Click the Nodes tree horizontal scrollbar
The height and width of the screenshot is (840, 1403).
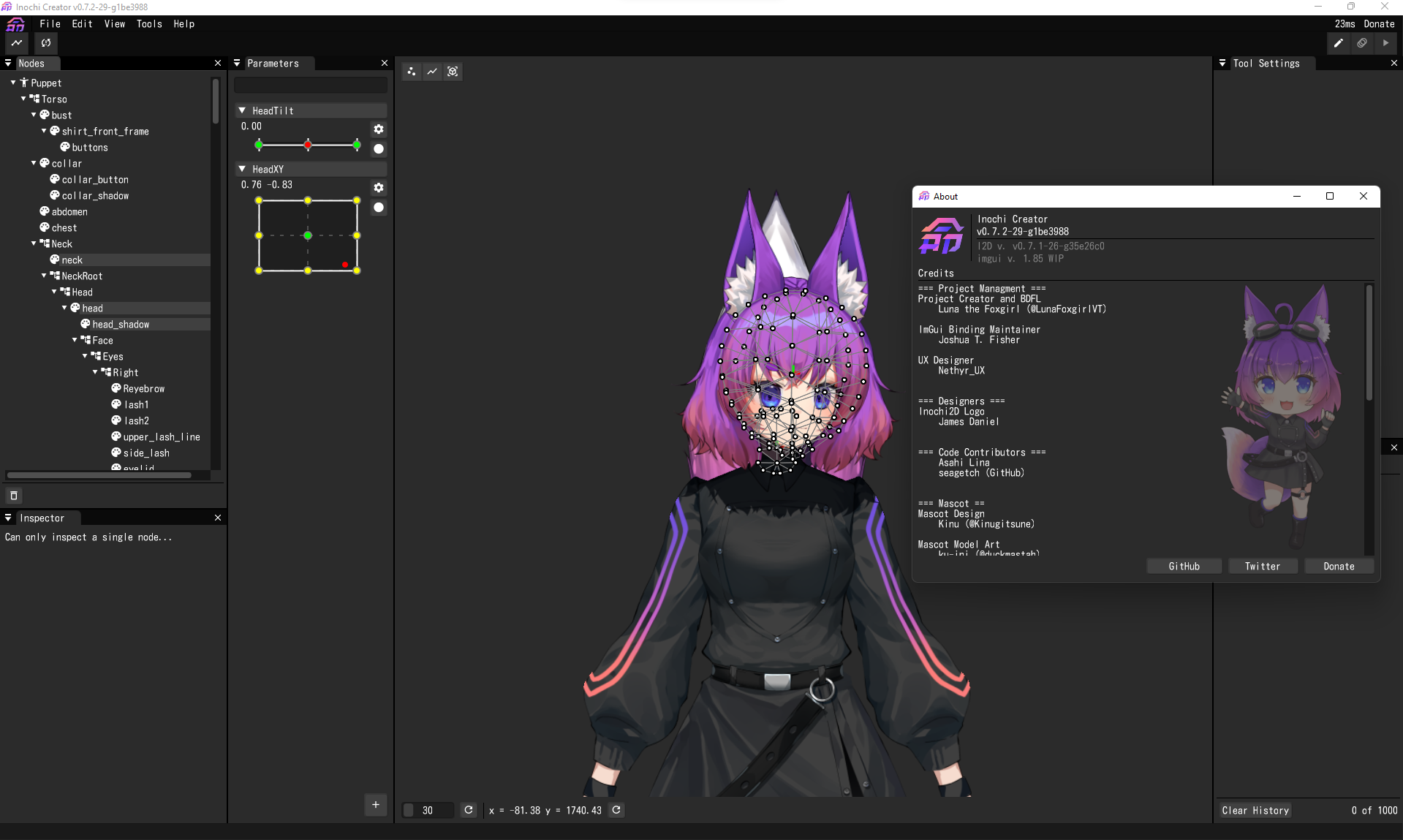click(99, 475)
